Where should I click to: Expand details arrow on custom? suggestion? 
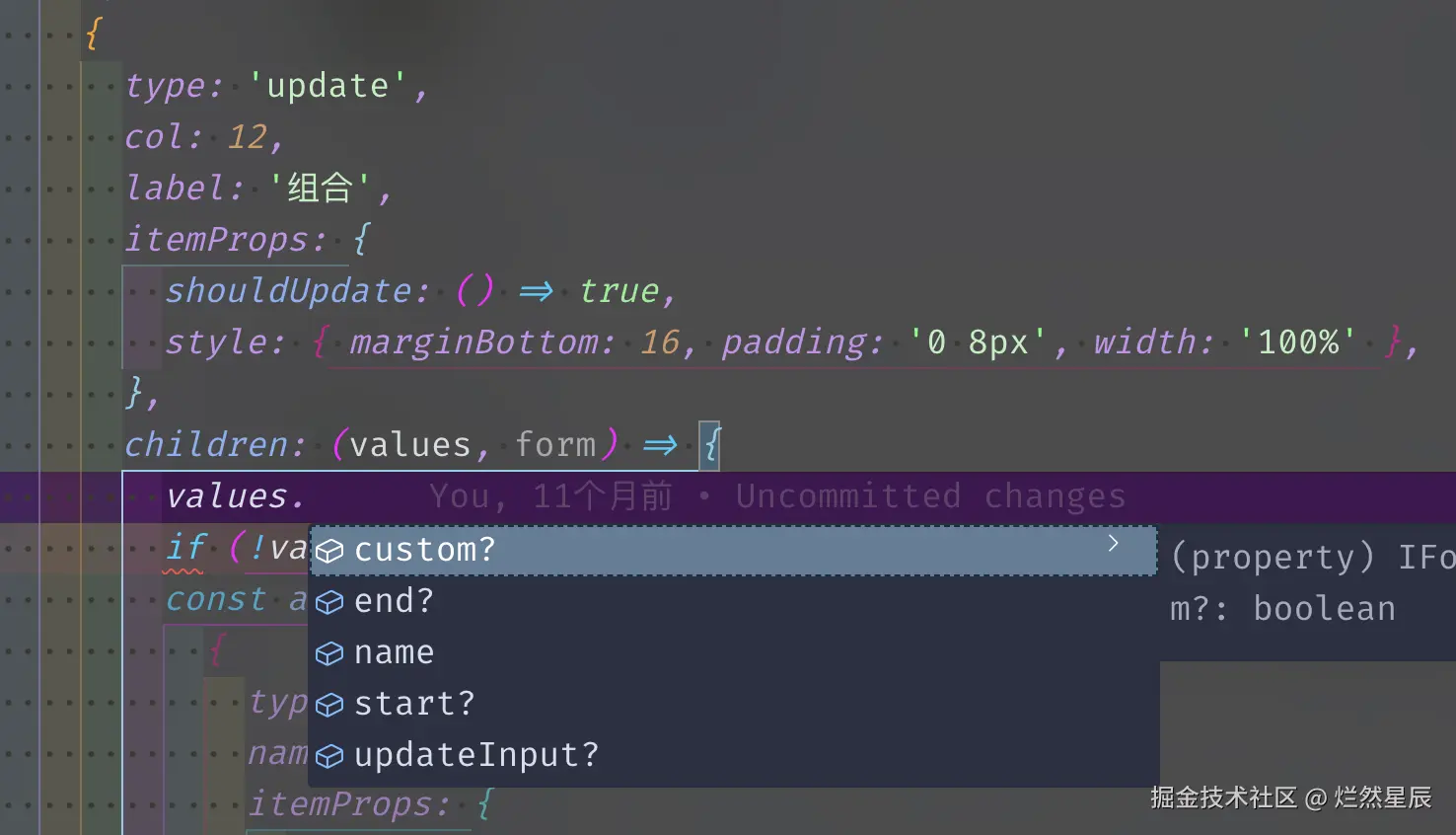pyautogui.click(x=1113, y=544)
